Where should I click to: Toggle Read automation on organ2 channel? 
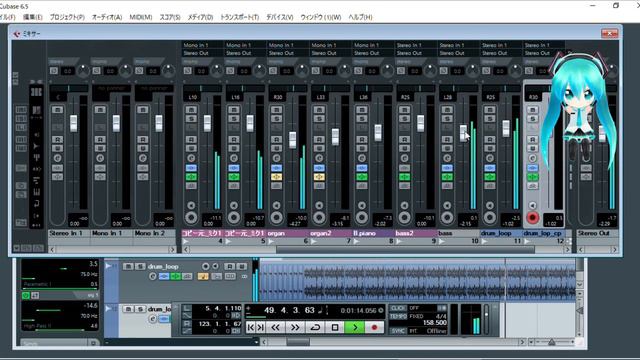pos(319,139)
